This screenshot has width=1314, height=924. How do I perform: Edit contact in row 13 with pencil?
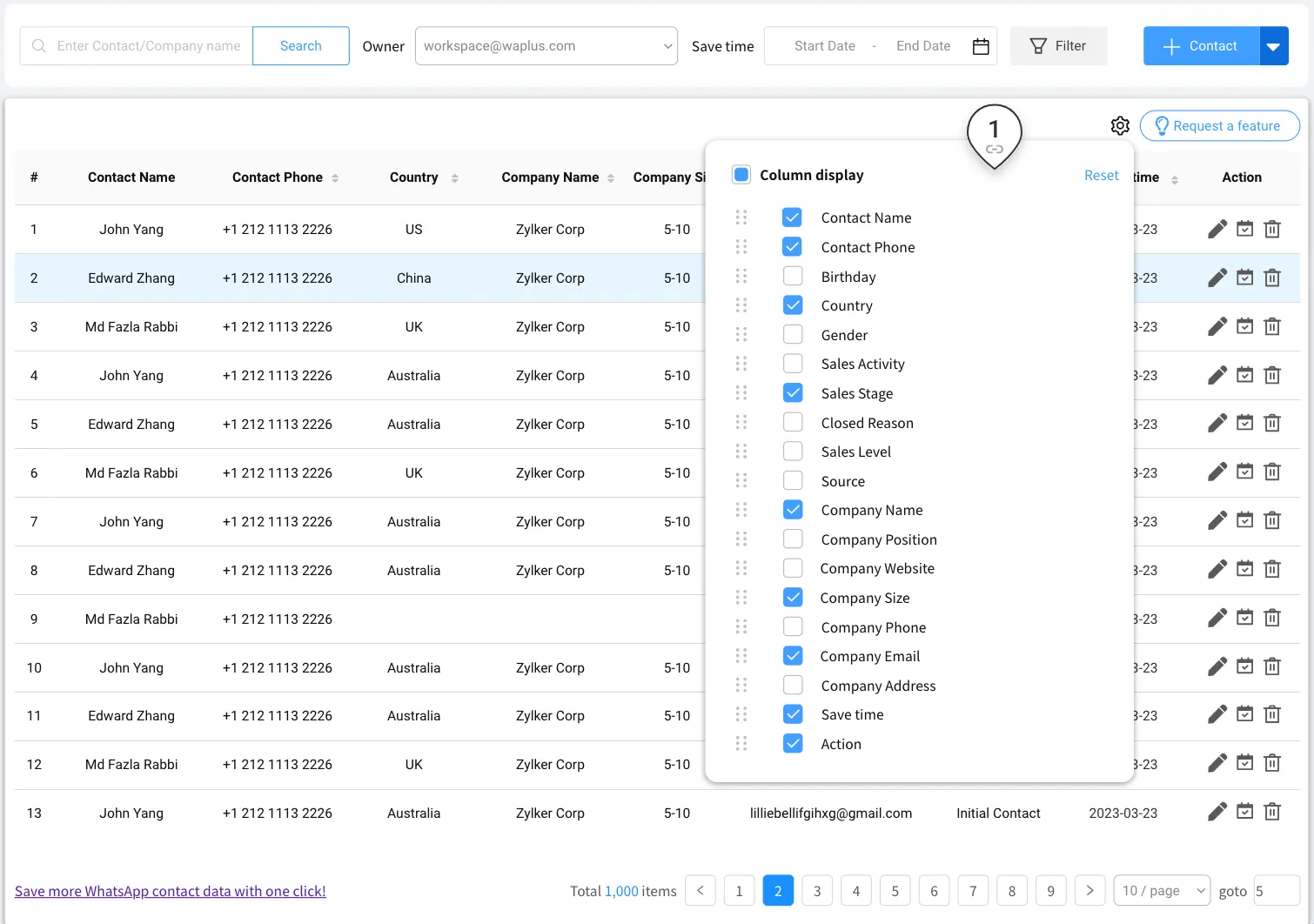click(x=1217, y=813)
